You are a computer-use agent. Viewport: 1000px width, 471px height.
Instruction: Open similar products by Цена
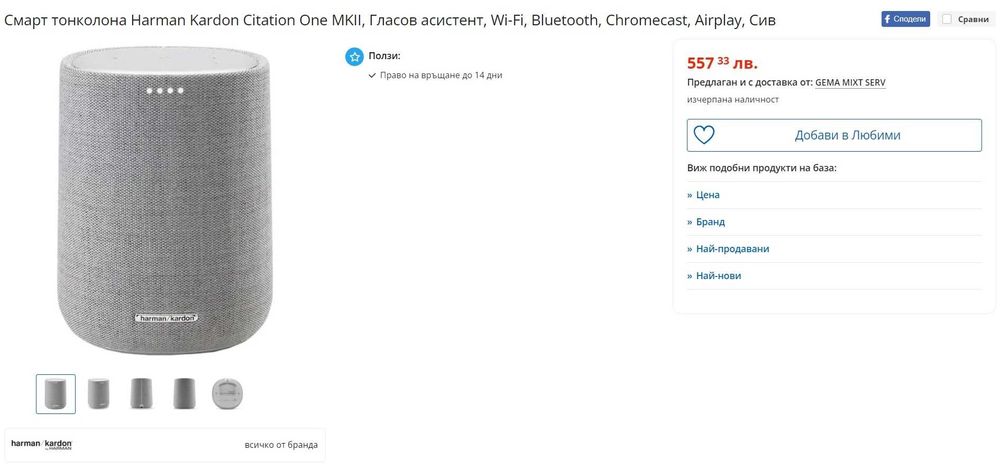tap(707, 195)
